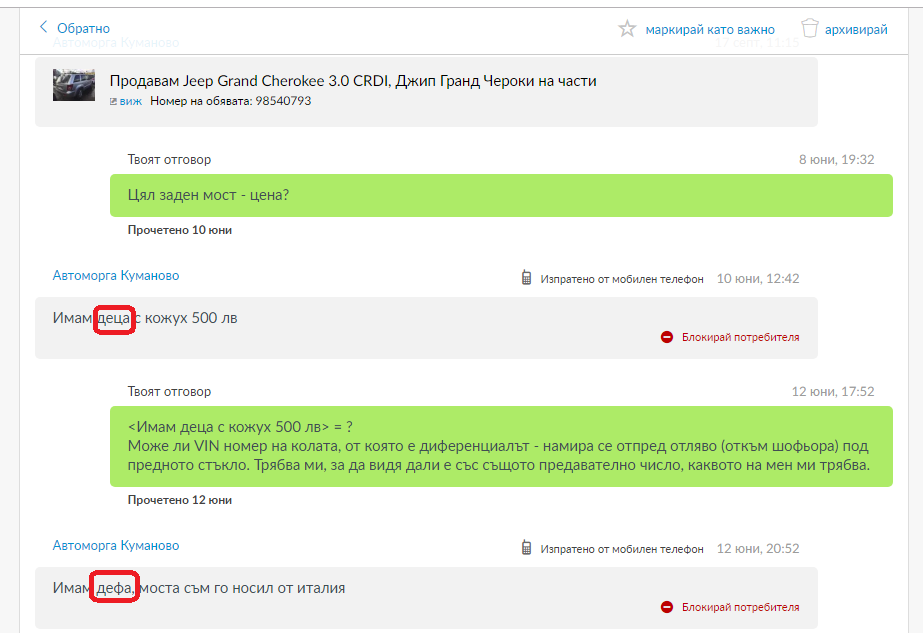The height and width of the screenshot is (633, 923).
Task: Click the маркирай като важно label
Action: [x=710, y=29]
